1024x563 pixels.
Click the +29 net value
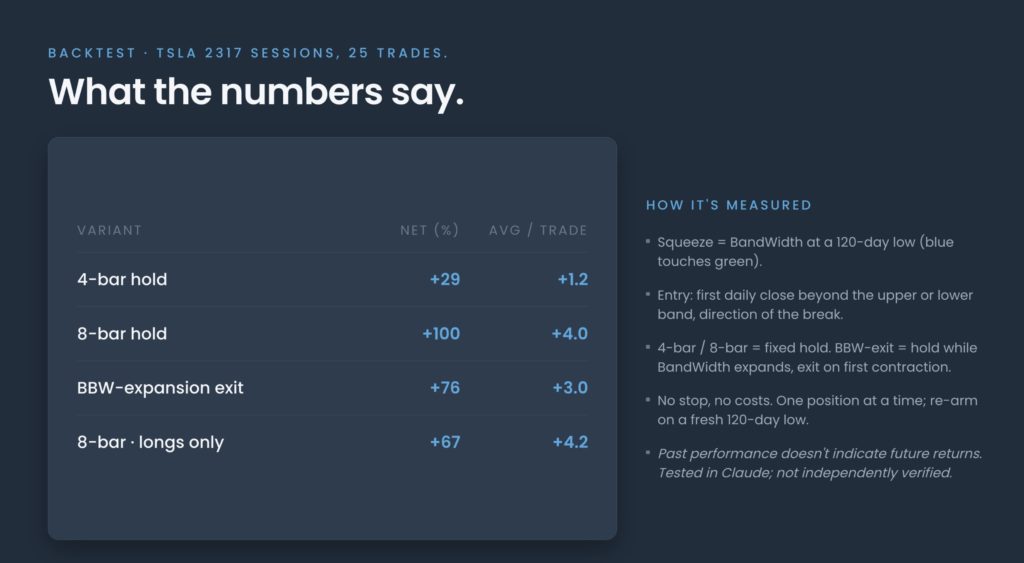coord(445,280)
